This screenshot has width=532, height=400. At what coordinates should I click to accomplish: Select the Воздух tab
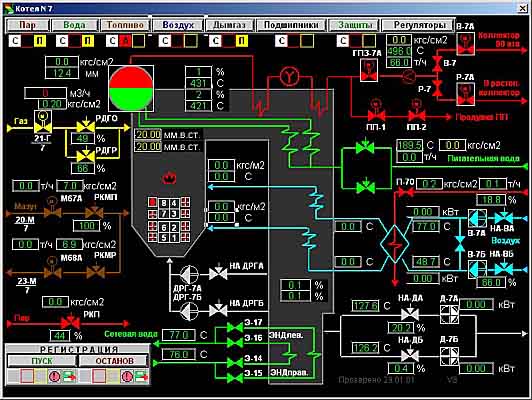(x=178, y=25)
